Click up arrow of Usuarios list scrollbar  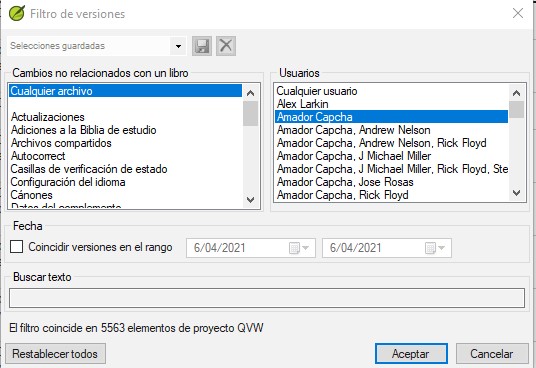[517, 93]
